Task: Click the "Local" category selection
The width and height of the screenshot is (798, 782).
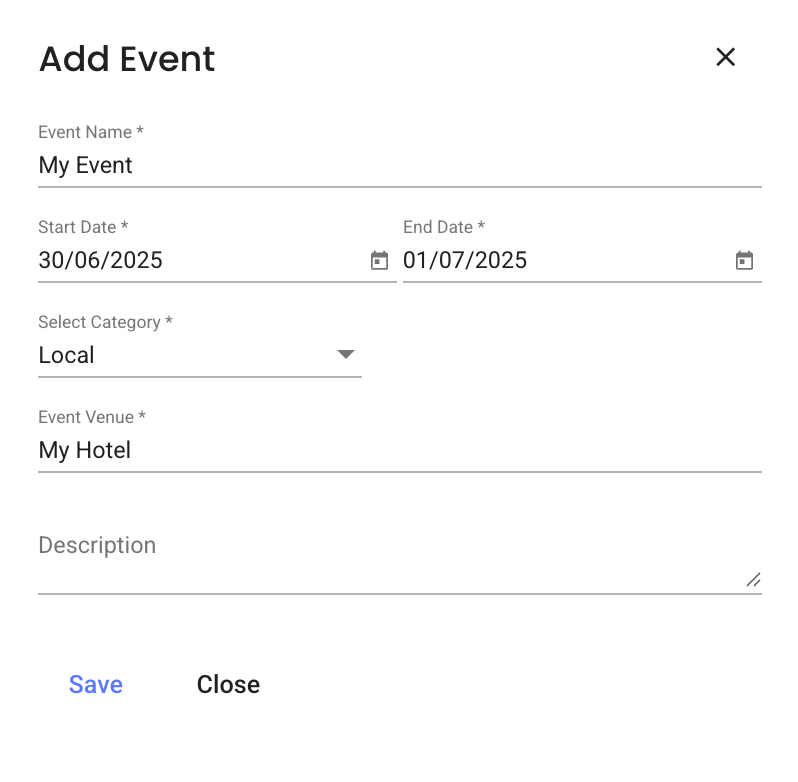Action: pyautogui.click(x=67, y=355)
